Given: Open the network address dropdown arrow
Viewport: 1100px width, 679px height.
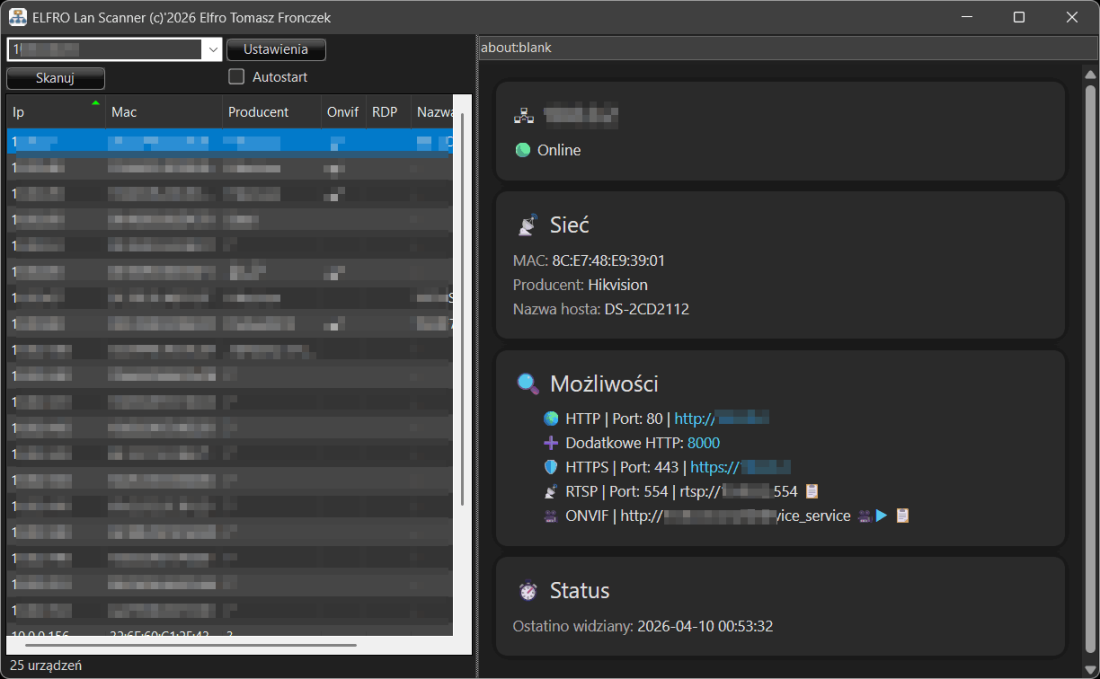Looking at the screenshot, I should pyautogui.click(x=213, y=49).
